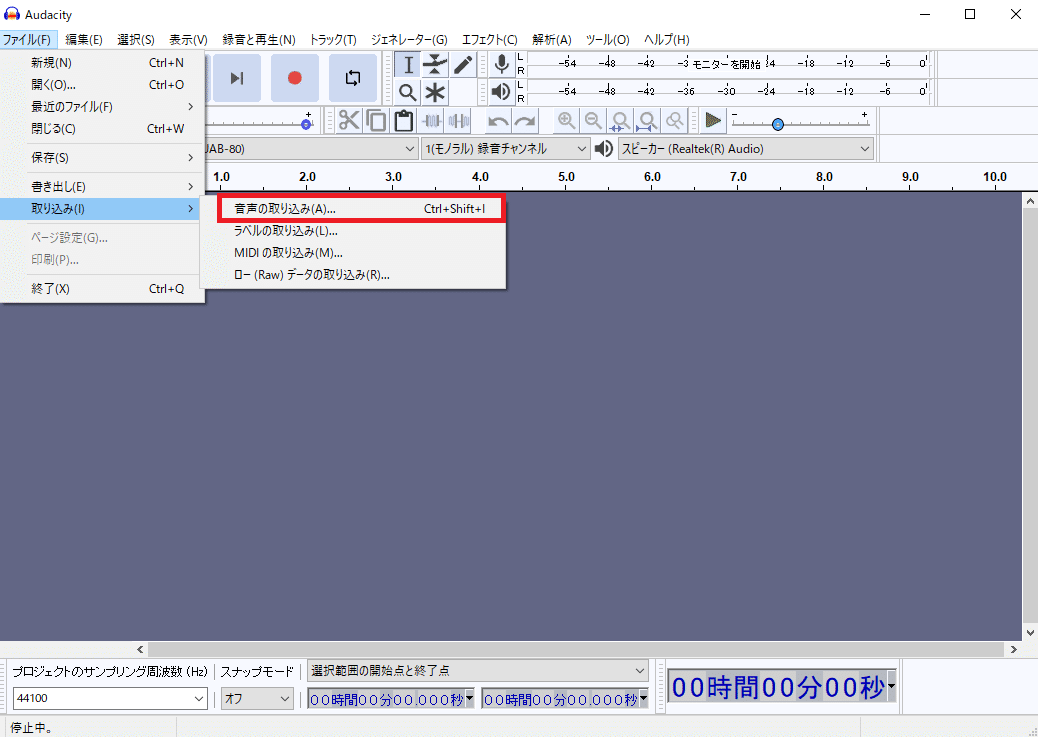Open the selection end time format arrow
The width and height of the screenshot is (1038, 737).
pyautogui.click(x=643, y=699)
